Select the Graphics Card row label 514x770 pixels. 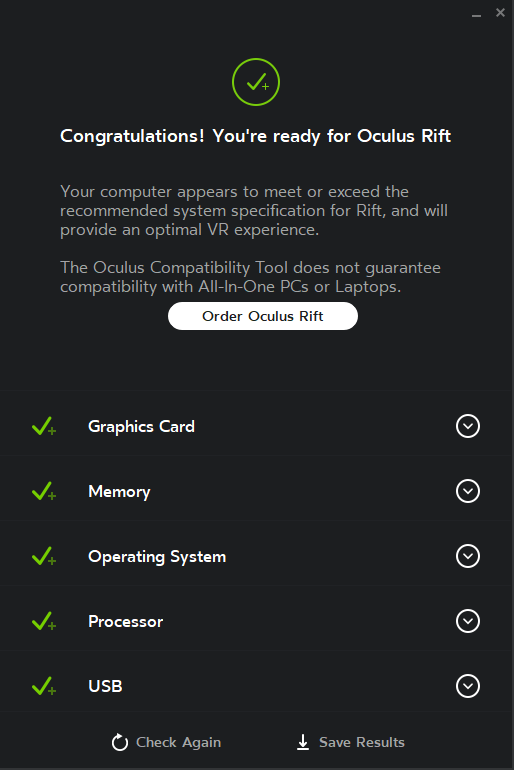[x=141, y=426]
